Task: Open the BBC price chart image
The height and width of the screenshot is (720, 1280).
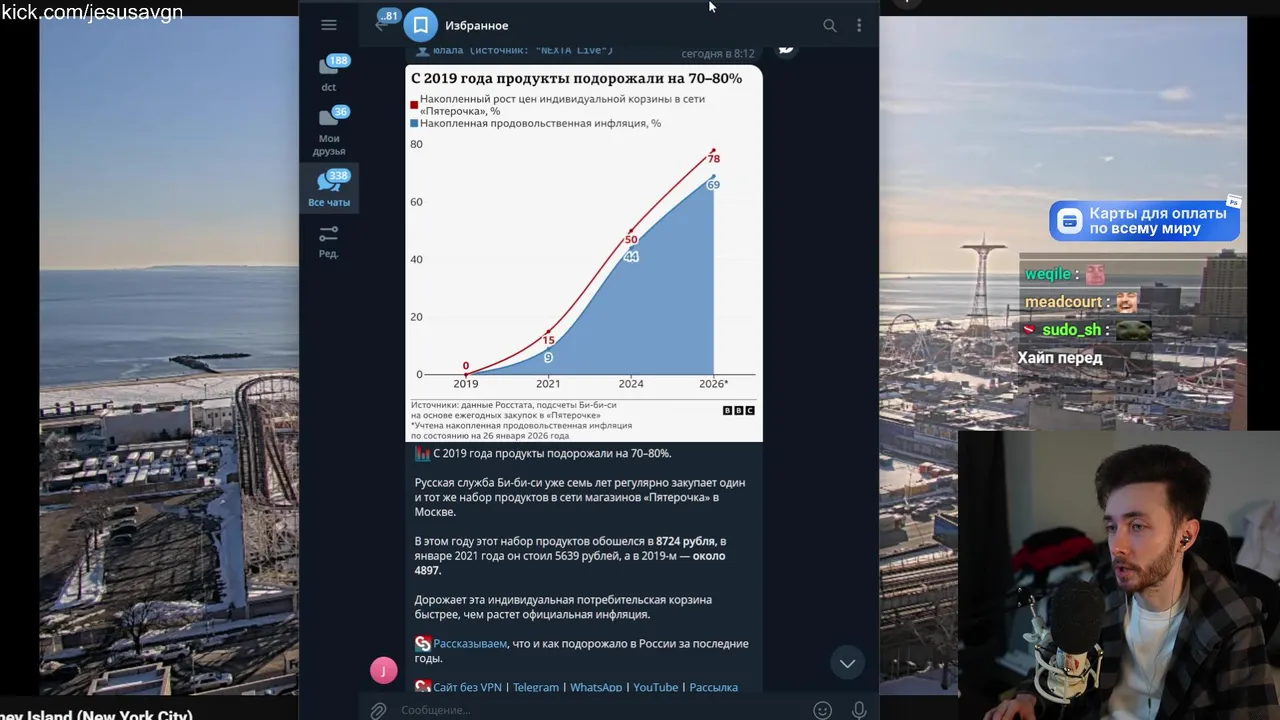Action: click(584, 253)
